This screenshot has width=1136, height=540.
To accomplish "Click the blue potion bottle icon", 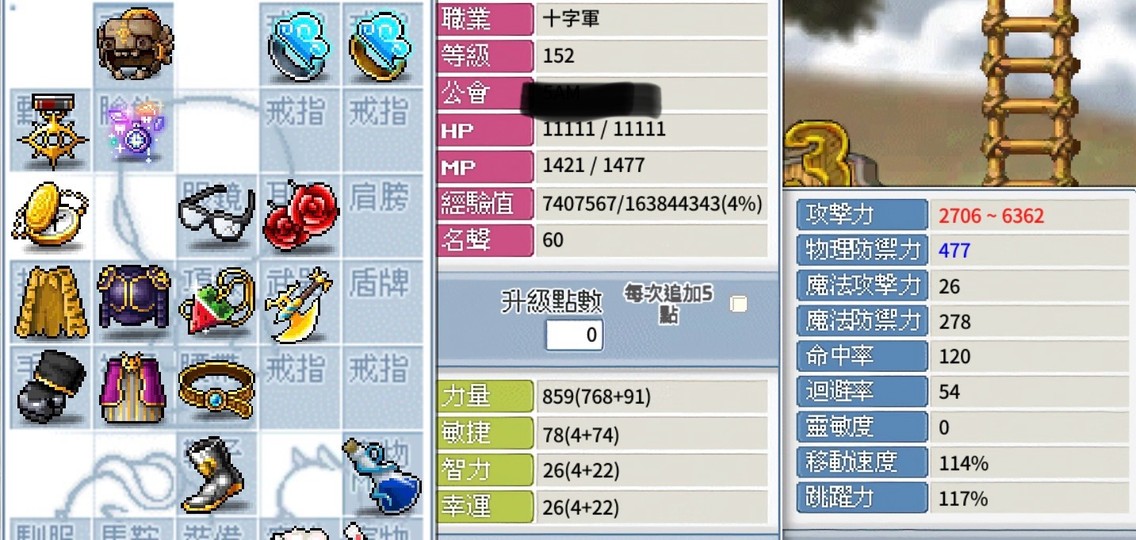I will point(382,475).
